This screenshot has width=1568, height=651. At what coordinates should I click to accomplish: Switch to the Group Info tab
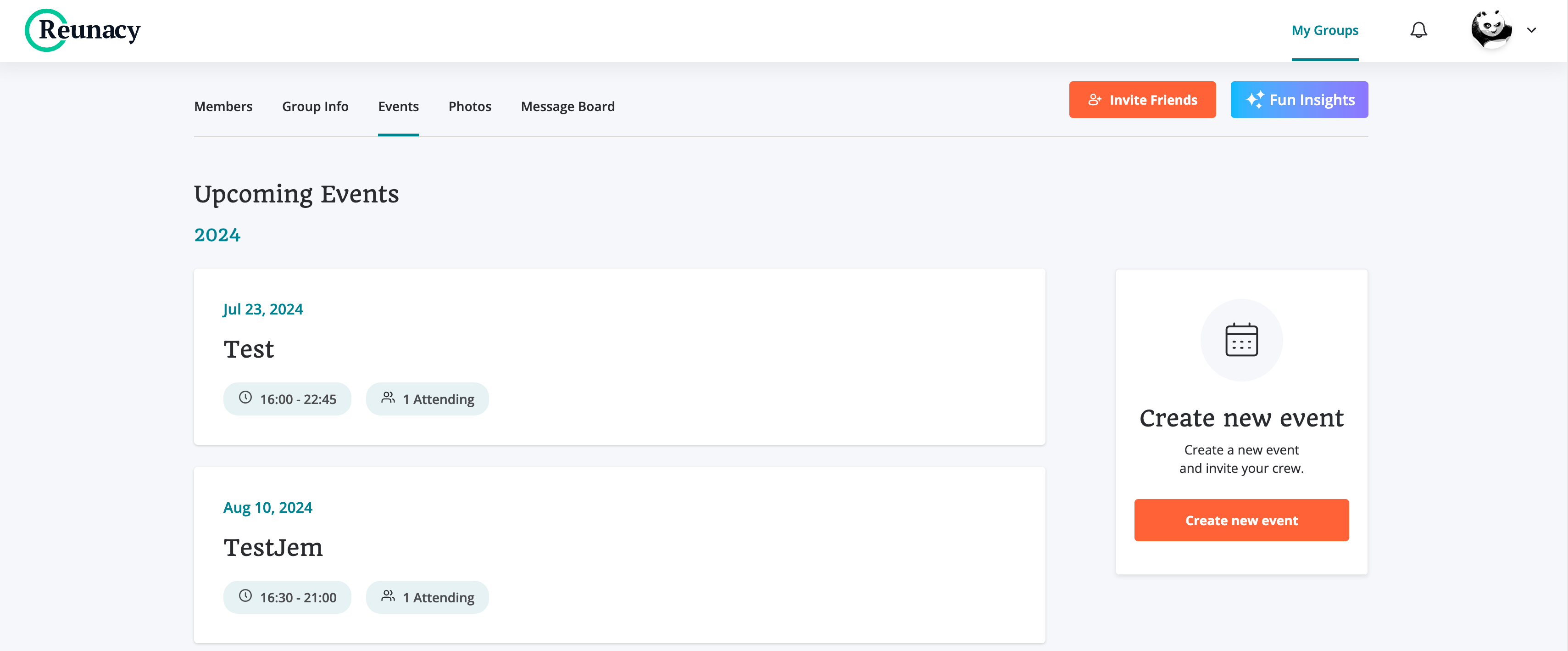[315, 107]
